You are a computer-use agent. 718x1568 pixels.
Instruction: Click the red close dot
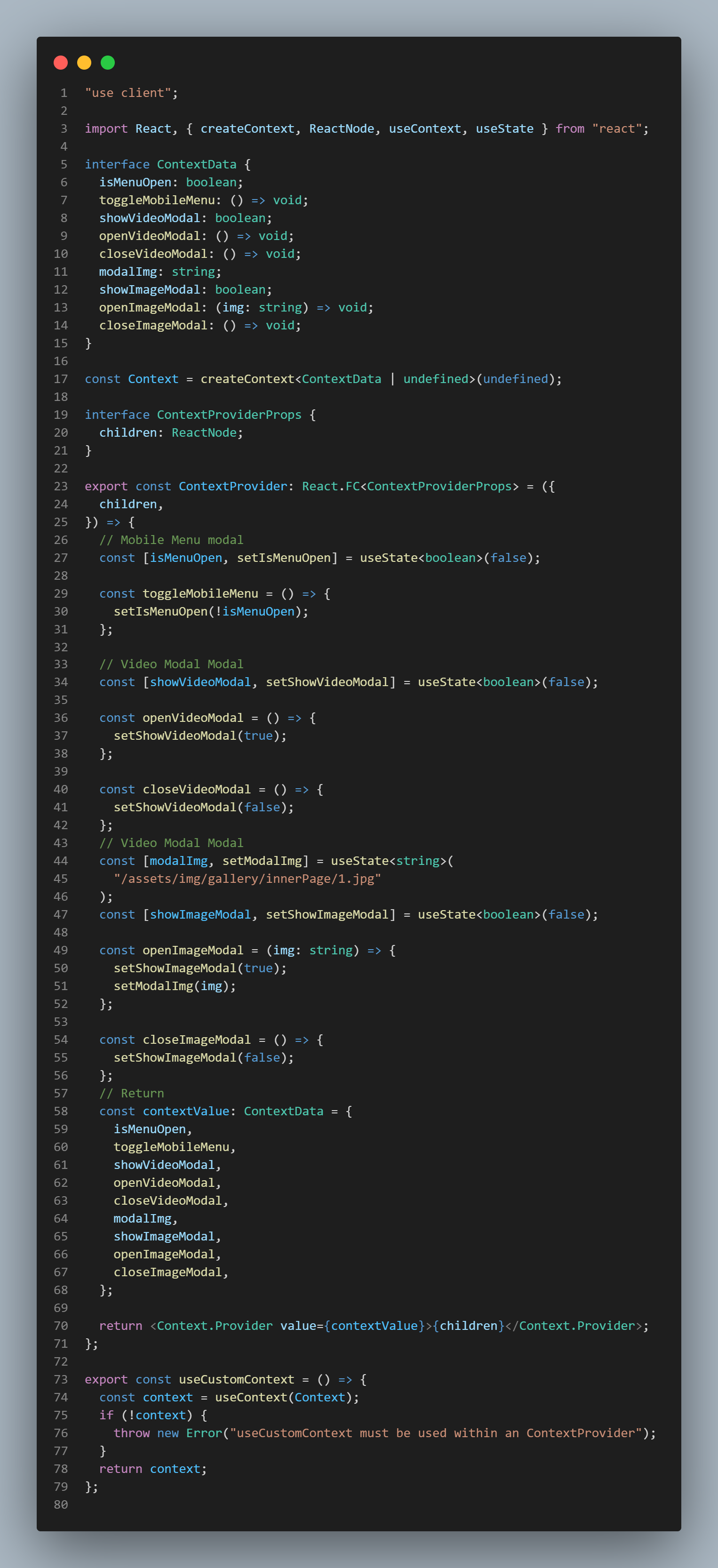tap(61, 63)
